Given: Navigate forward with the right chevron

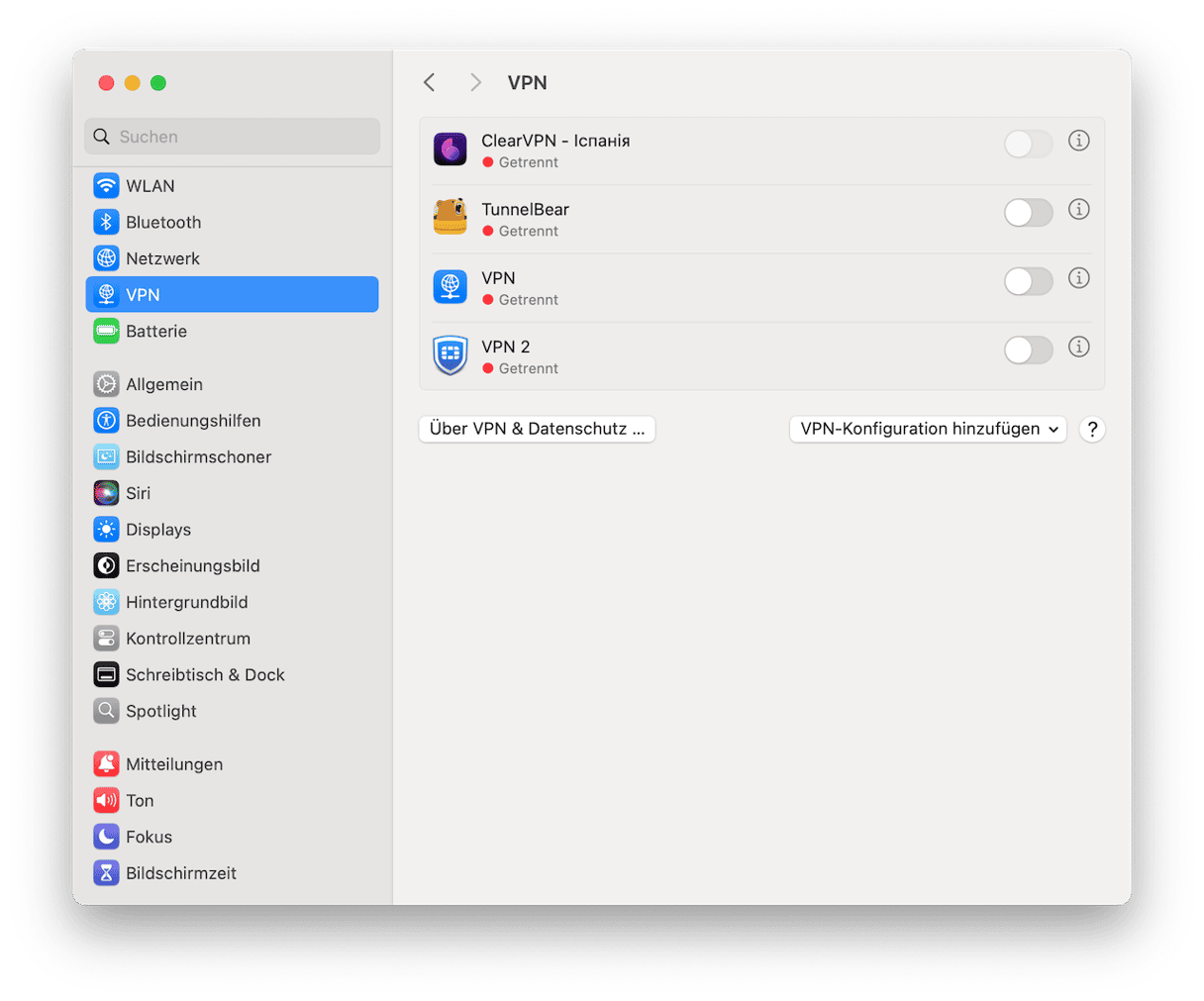Looking at the screenshot, I should click(475, 83).
